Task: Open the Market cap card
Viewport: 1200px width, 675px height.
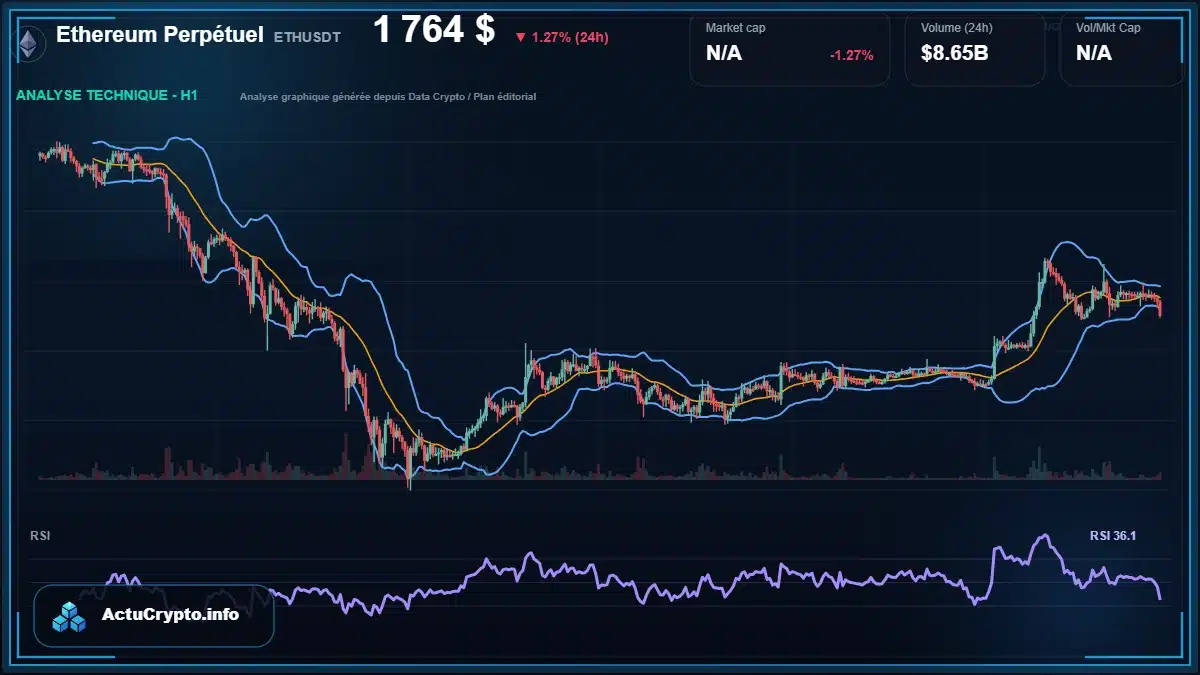Action: [x=789, y=48]
